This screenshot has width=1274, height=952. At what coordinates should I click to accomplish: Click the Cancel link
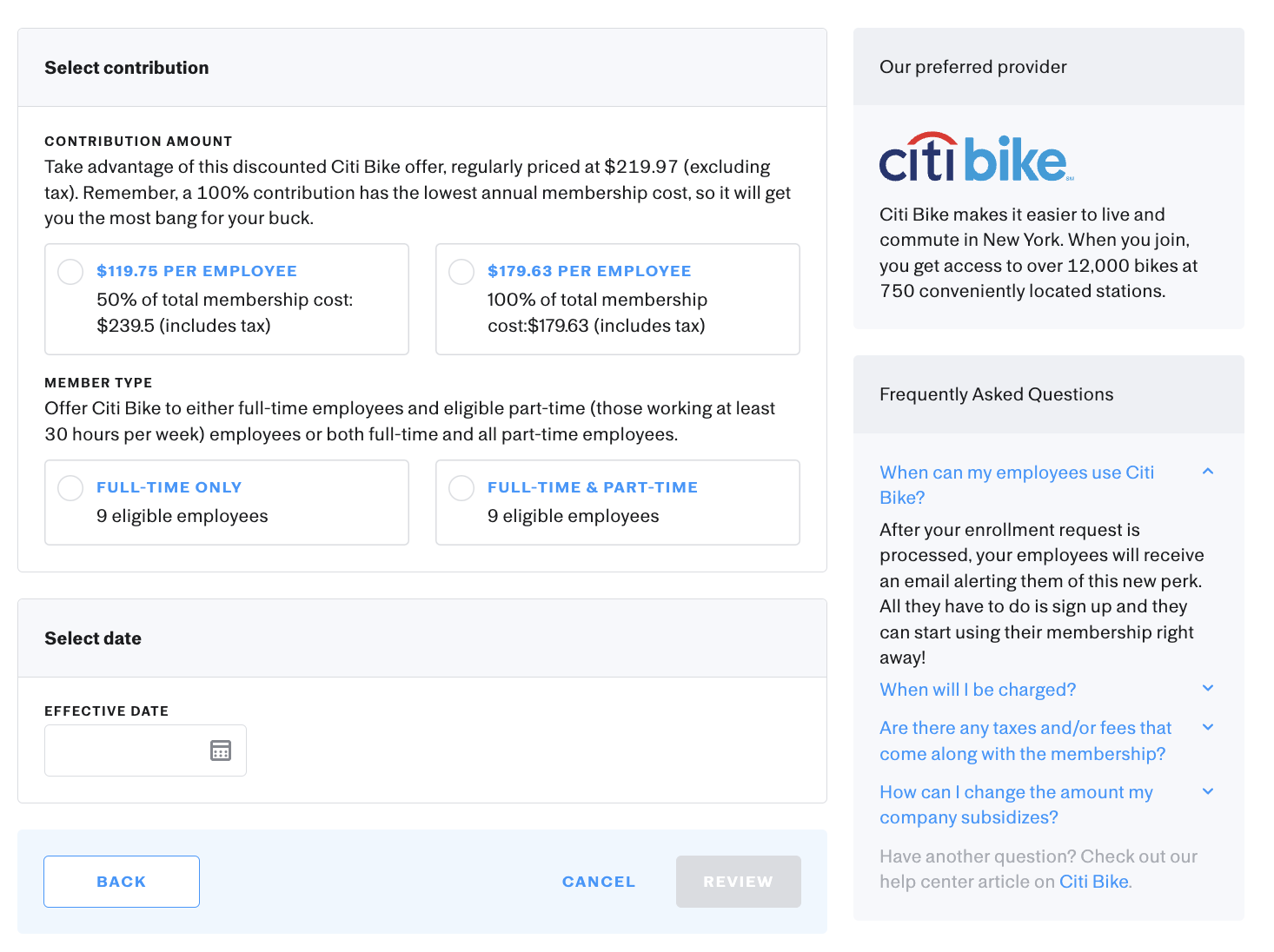click(599, 882)
